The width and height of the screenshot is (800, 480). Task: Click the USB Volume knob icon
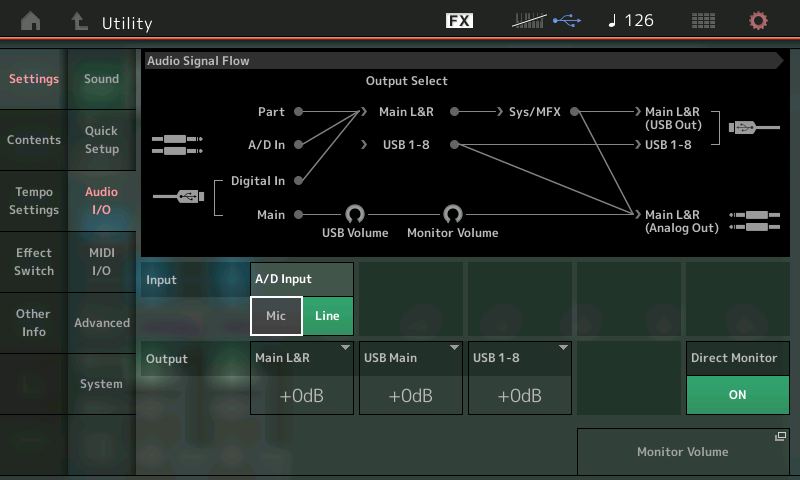pos(355,214)
